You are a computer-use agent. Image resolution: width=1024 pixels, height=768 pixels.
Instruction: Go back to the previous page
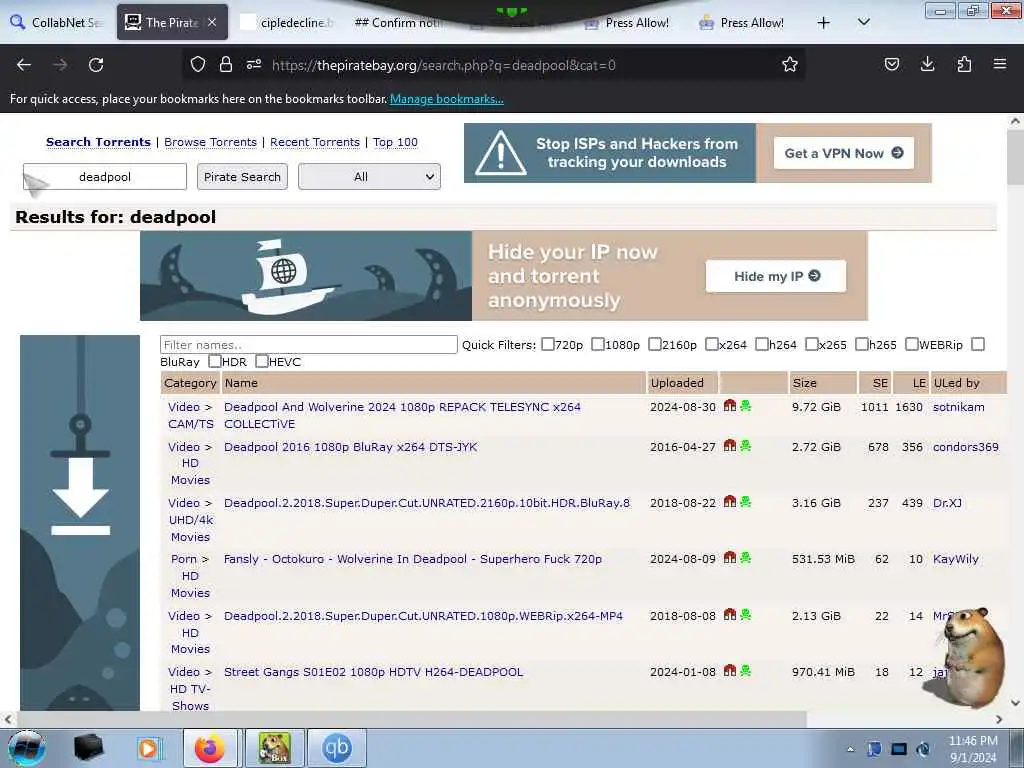24,65
